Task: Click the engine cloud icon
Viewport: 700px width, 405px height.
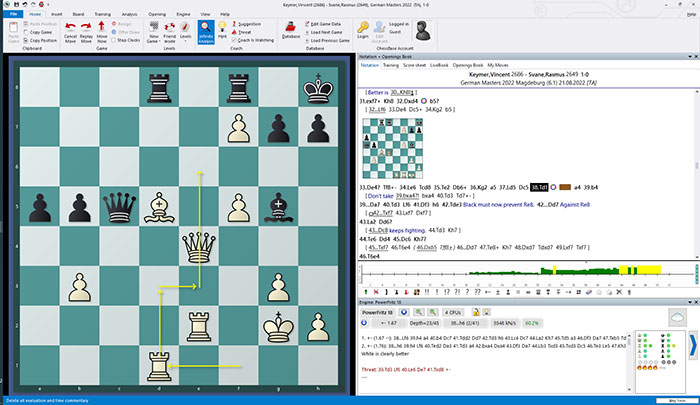Action: pyautogui.click(x=679, y=315)
